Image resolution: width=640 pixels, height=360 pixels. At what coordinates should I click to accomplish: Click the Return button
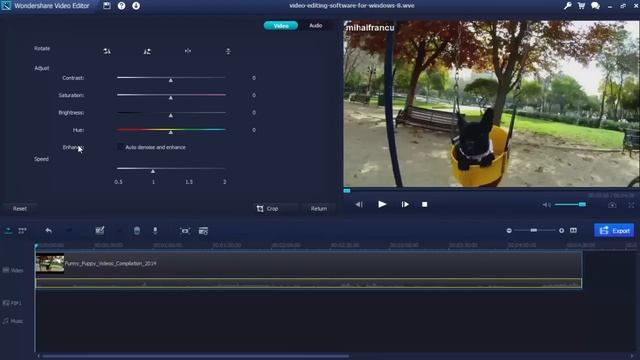click(319, 209)
